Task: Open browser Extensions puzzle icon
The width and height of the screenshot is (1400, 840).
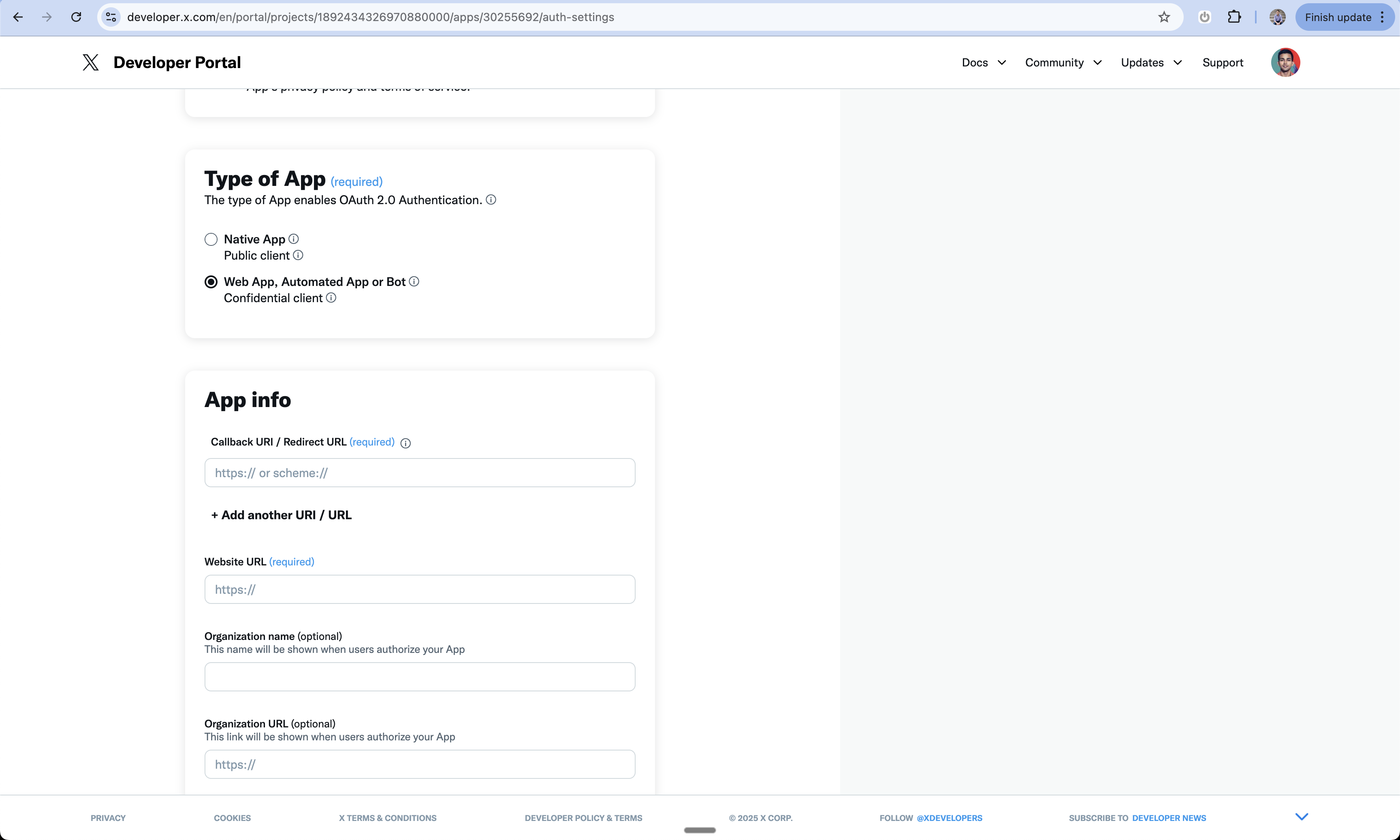Action: tap(1234, 17)
